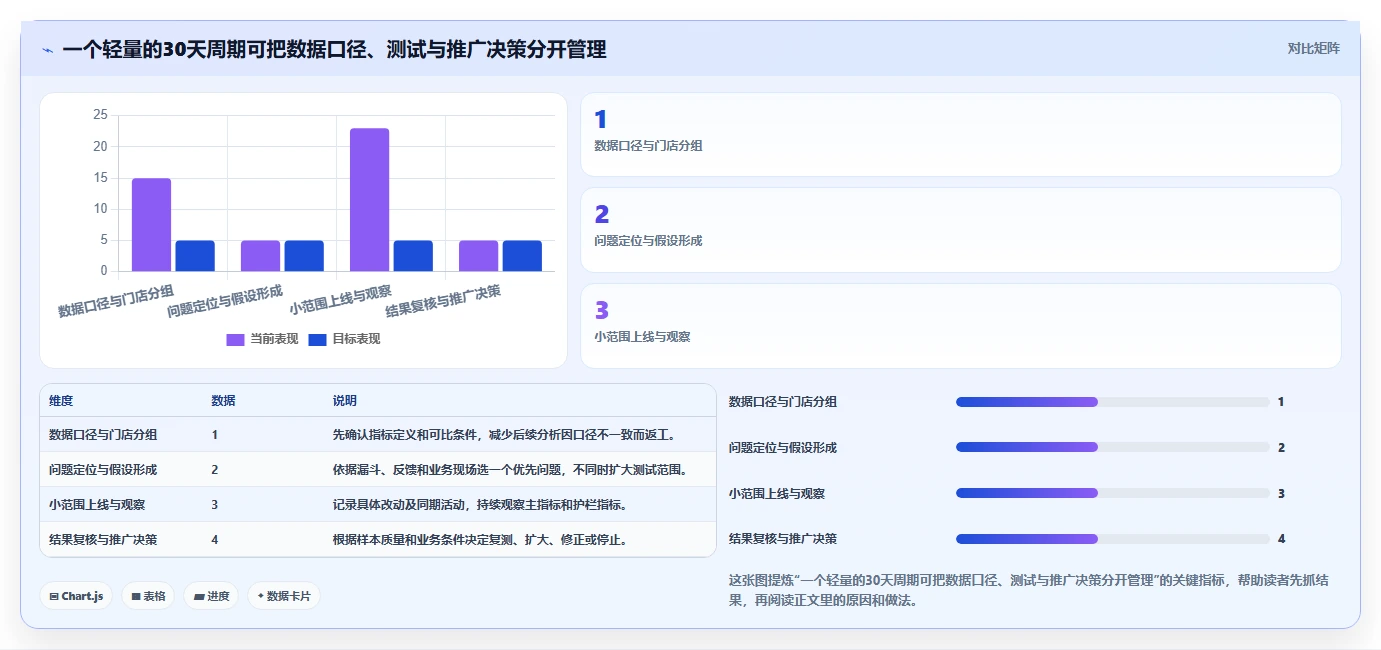The image size is (1381, 650).
Task: Click table value 4 in the 数据 column
Action: pyautogui.click(x=215, y=539)
